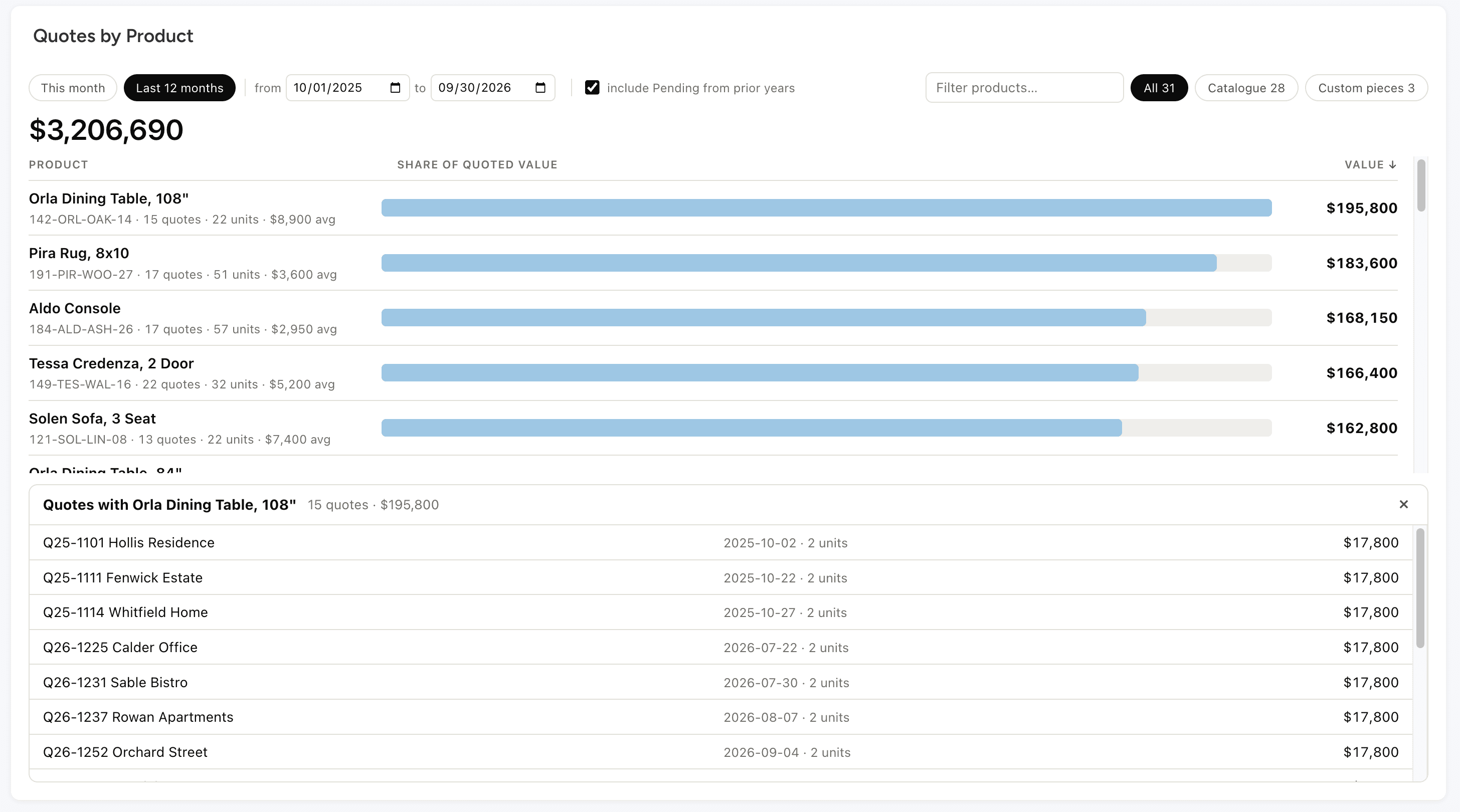The image size is (1460, 812).
Task: Open the Aldo Console product row
Action: coord(713,318)
